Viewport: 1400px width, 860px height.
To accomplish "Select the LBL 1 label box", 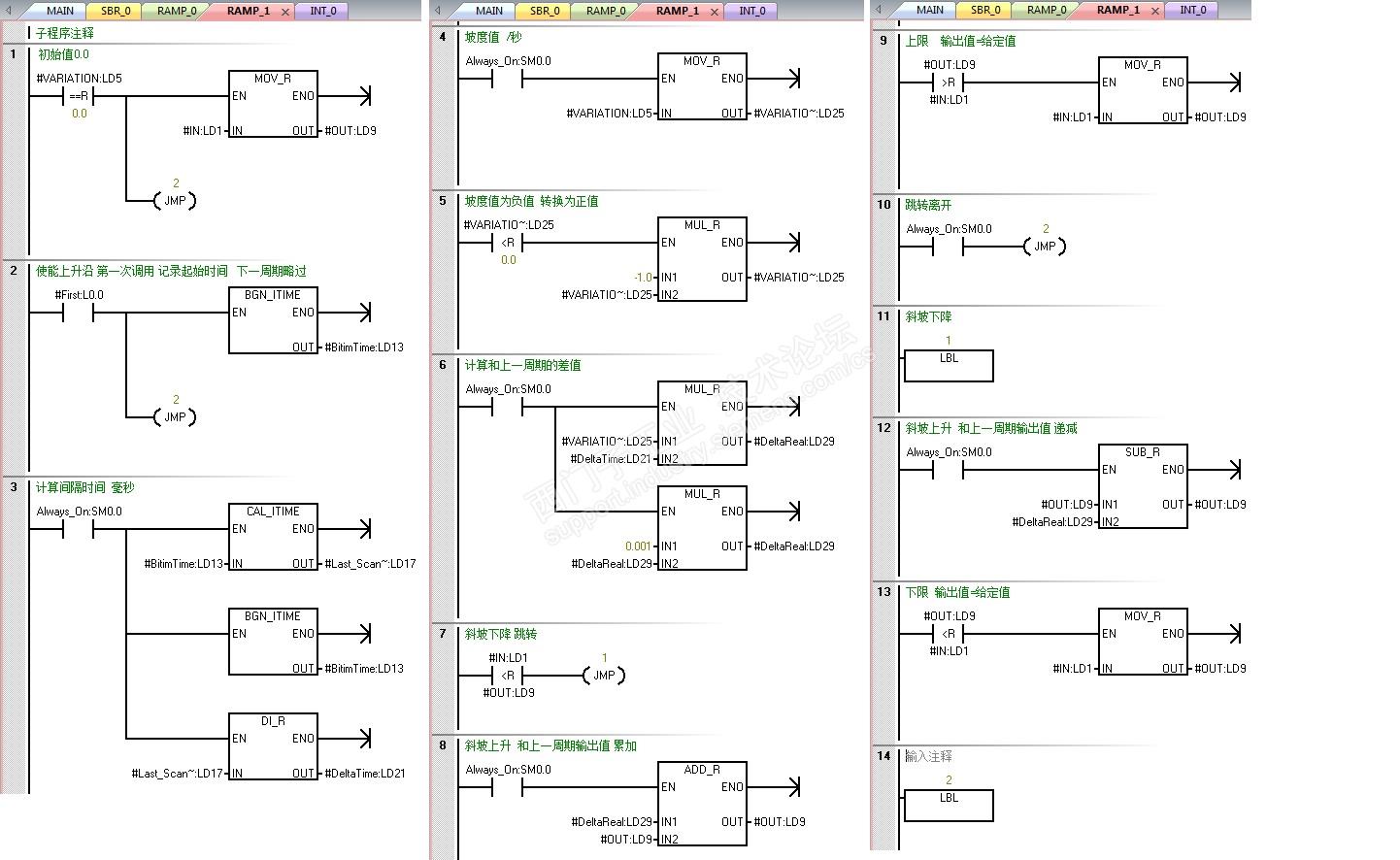I will click(x=949, y=366).
